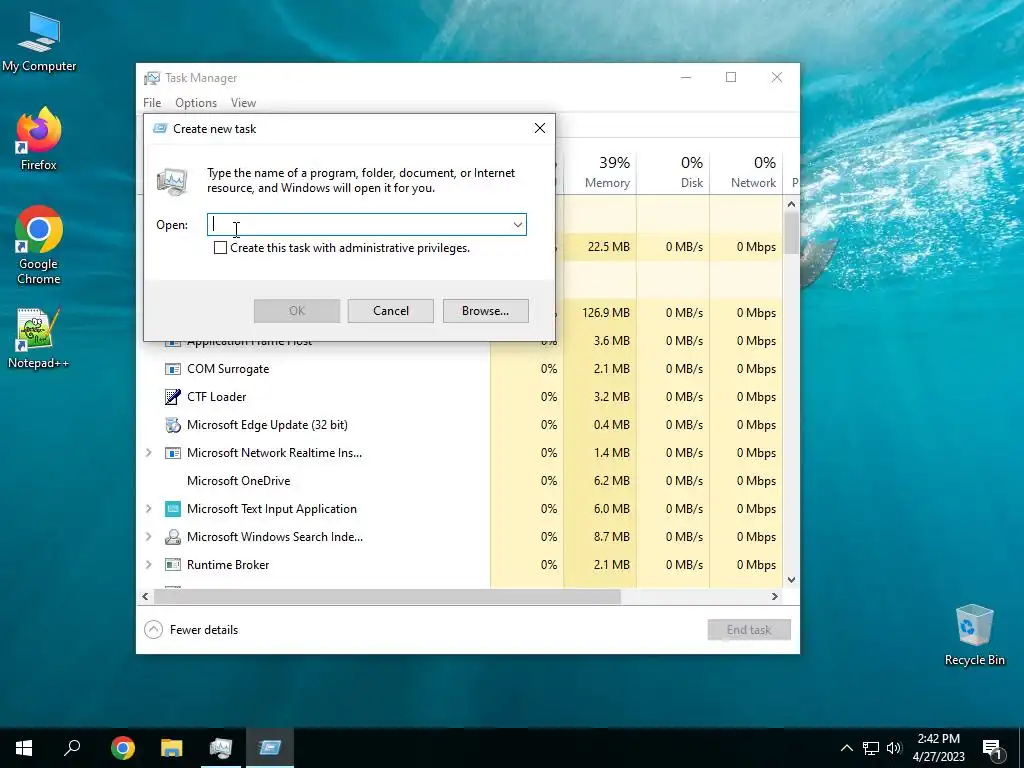1024x768 pixels.
Task: Sort by the Network column header
Action: tap(746, 172)
